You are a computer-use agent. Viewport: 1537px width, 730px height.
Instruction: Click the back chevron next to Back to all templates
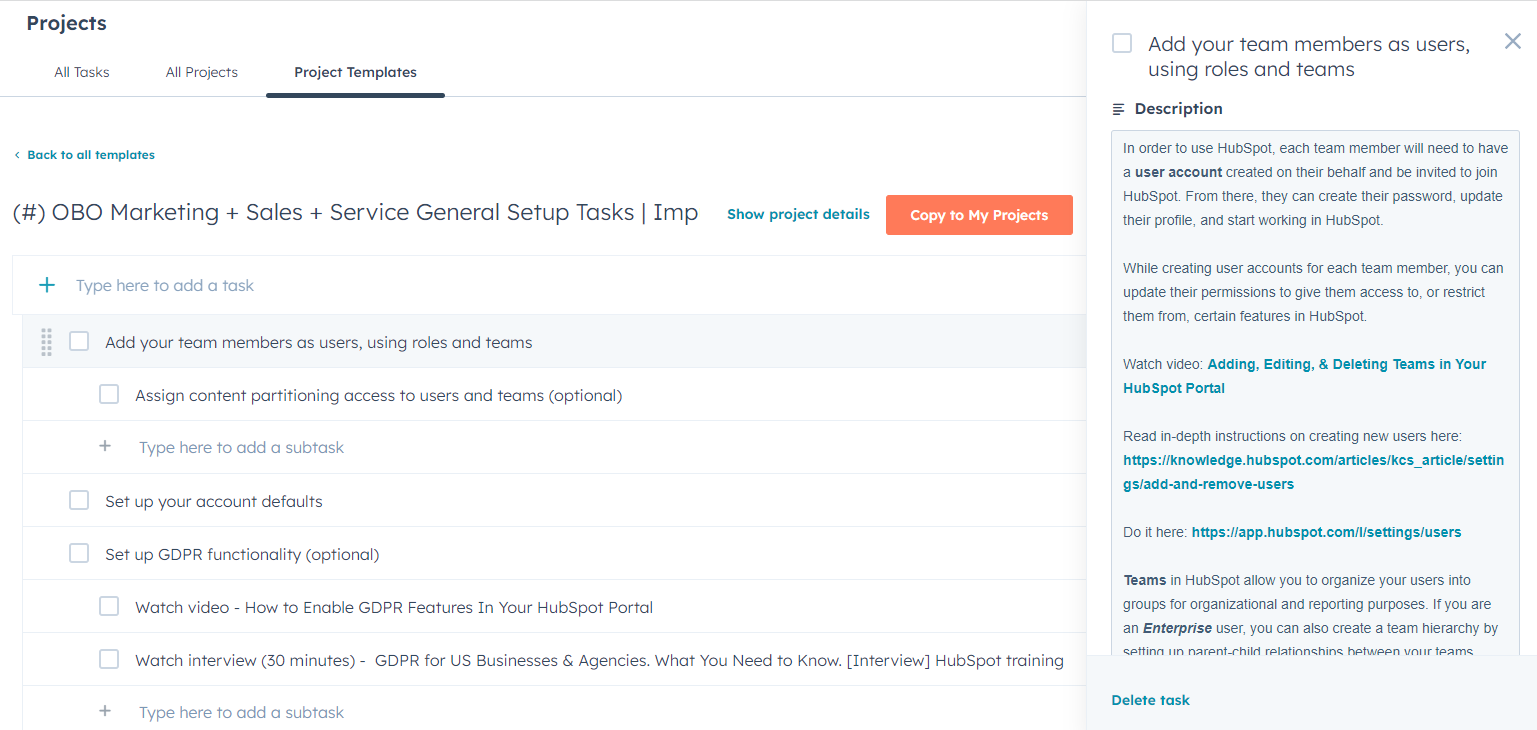click(x=17, y=154)
